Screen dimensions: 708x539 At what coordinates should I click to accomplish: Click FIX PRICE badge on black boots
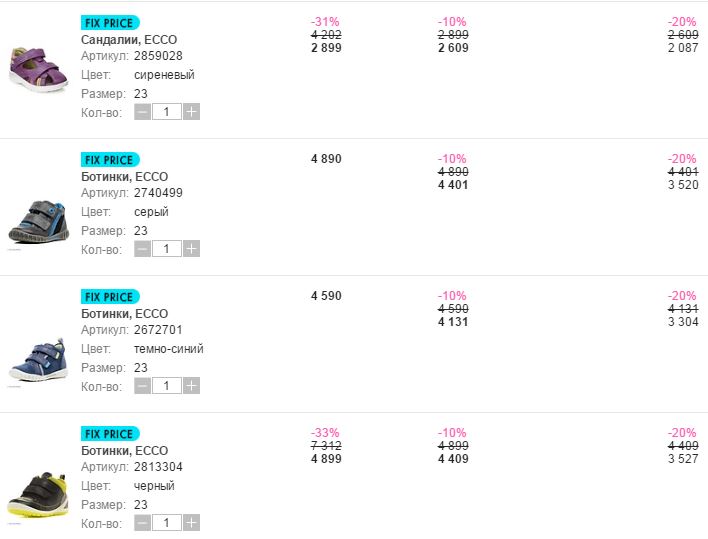[110, 434]
